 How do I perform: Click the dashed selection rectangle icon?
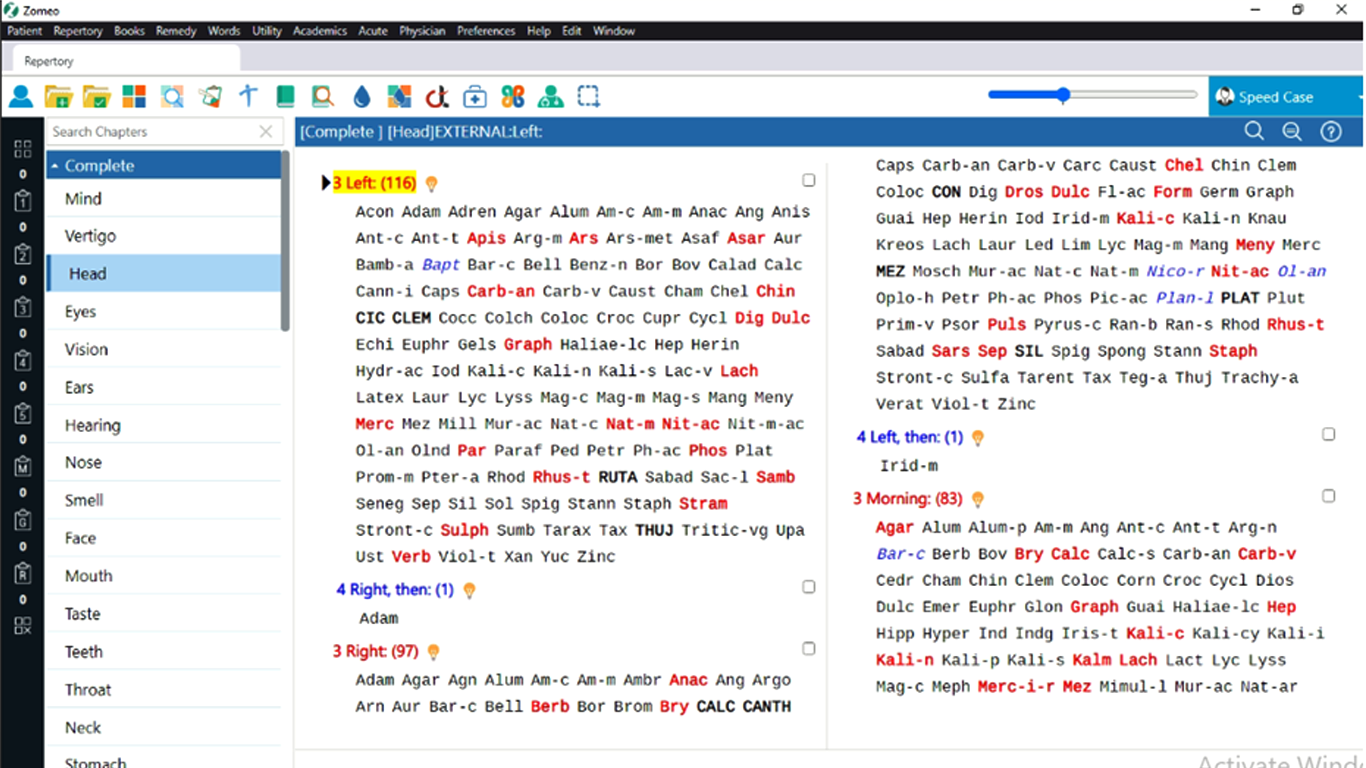click(589, 97)
